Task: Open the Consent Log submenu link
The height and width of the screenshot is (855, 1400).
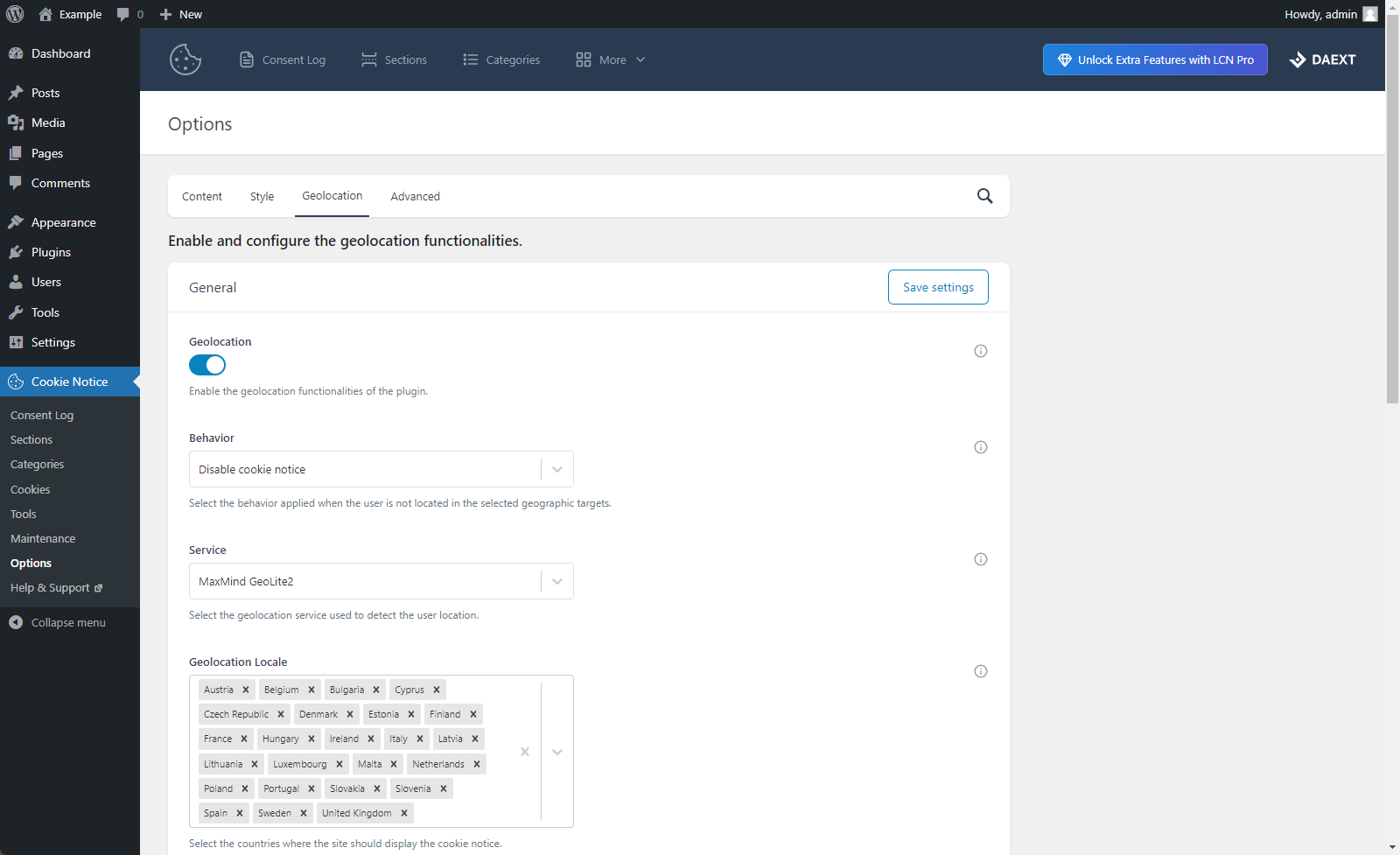Action: pos(42,415)
